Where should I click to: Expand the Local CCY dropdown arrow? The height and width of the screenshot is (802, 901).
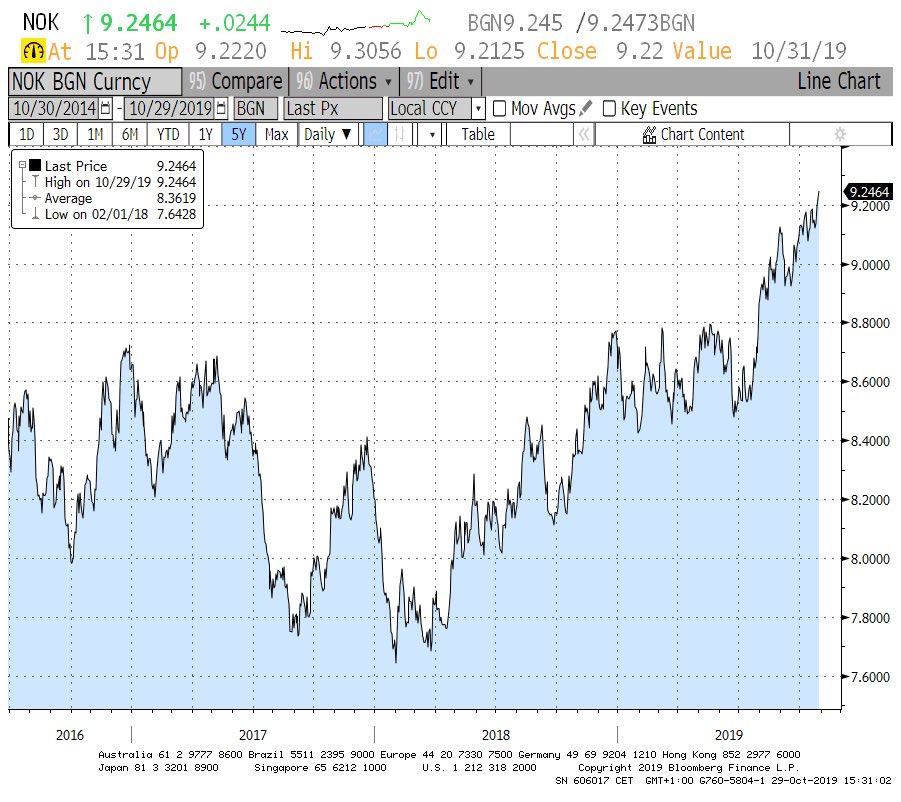478,108
